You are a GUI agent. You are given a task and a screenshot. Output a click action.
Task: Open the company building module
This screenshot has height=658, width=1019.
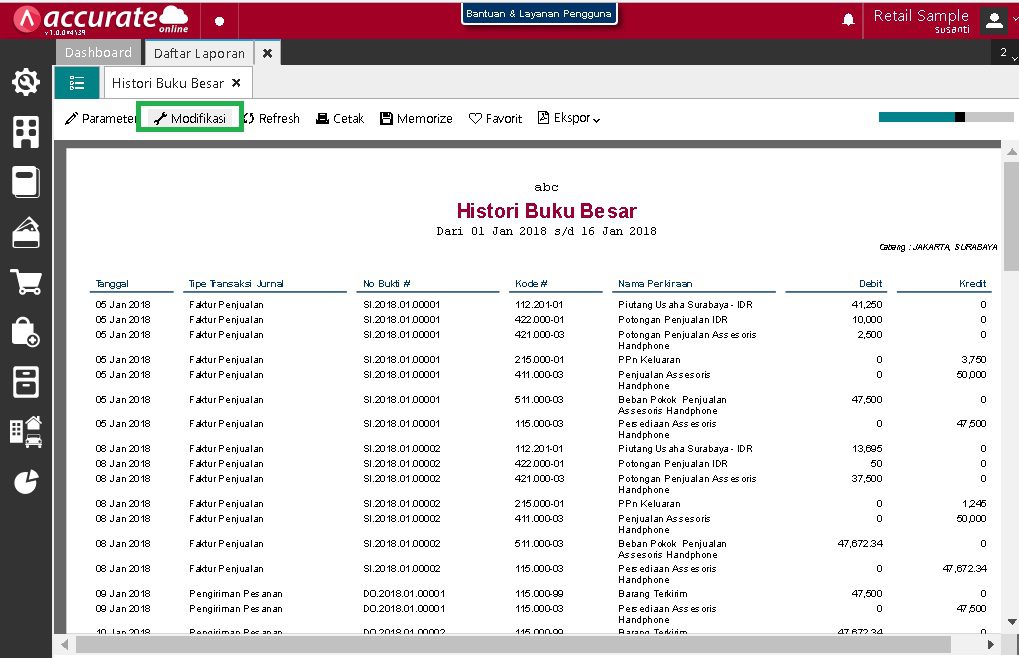(x=26, y=132)
